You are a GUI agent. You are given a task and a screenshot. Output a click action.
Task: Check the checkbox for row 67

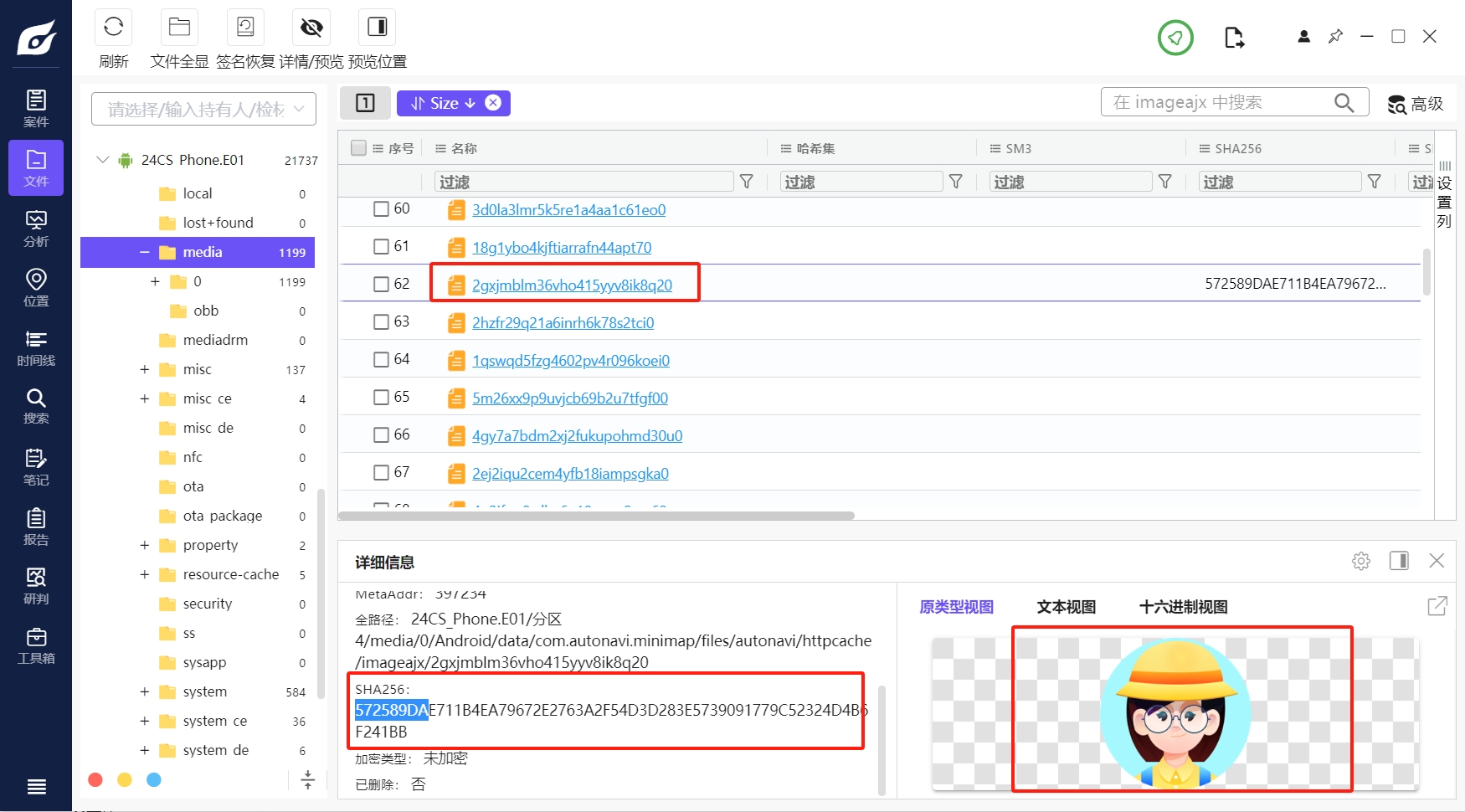(381, 472)
